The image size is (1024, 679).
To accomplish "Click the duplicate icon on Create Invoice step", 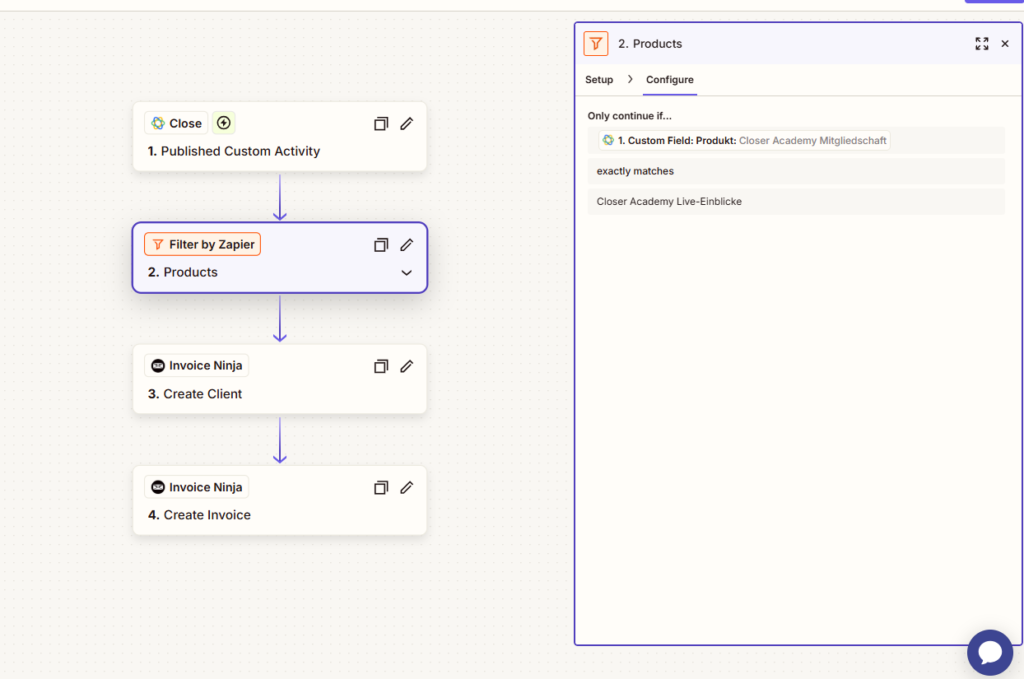I will point(381,488).
